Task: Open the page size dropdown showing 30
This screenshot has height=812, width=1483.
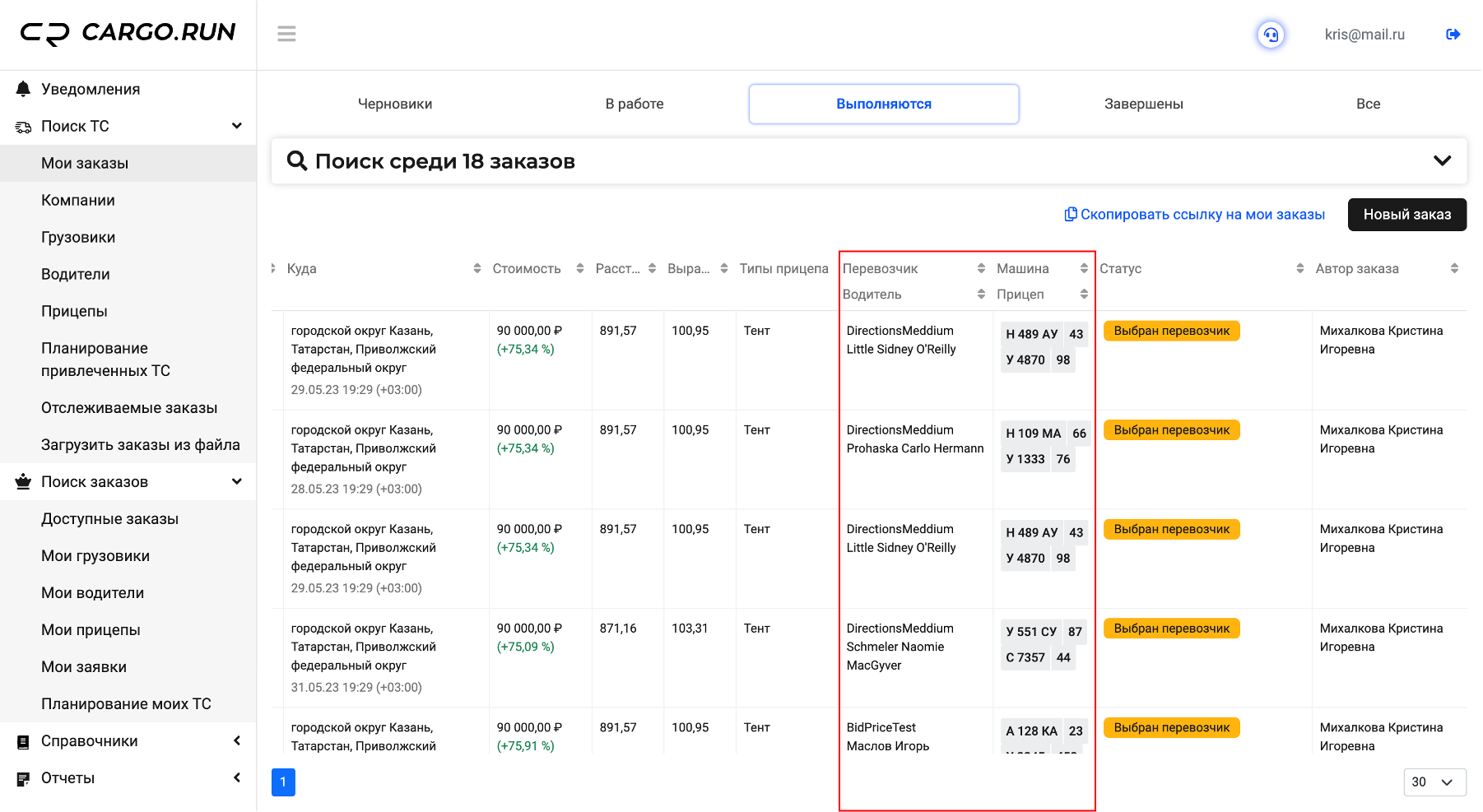Action: point(1434,782)
